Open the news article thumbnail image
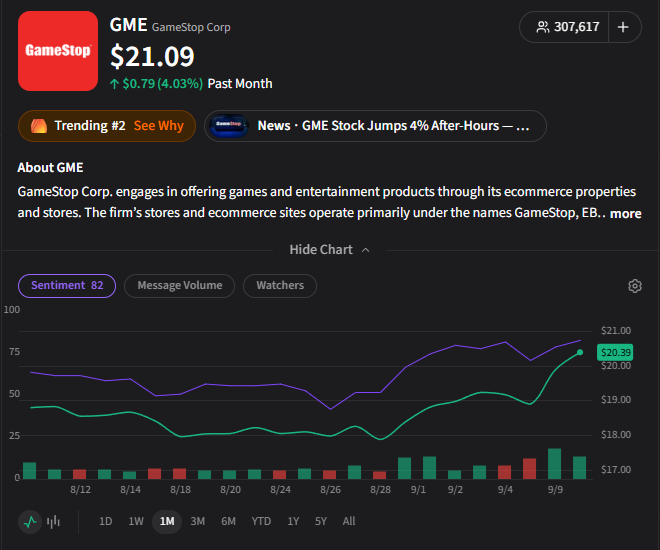The width and height of the screenshot is (660, 550). coord(229,126)
